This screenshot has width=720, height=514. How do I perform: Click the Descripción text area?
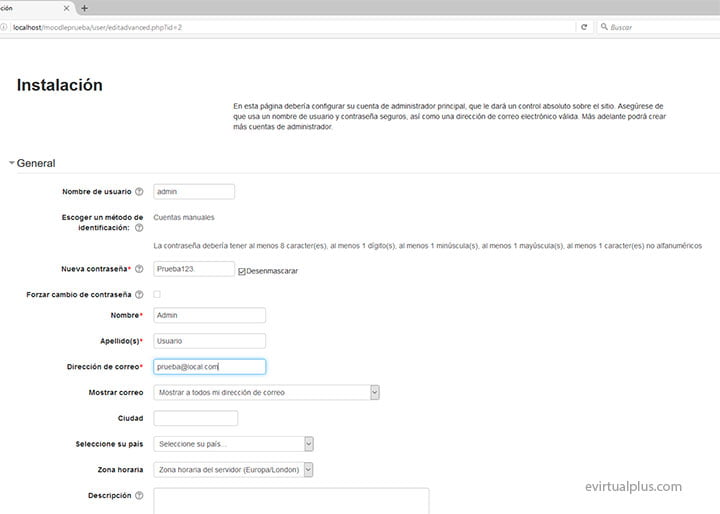(x=291, y=501)
